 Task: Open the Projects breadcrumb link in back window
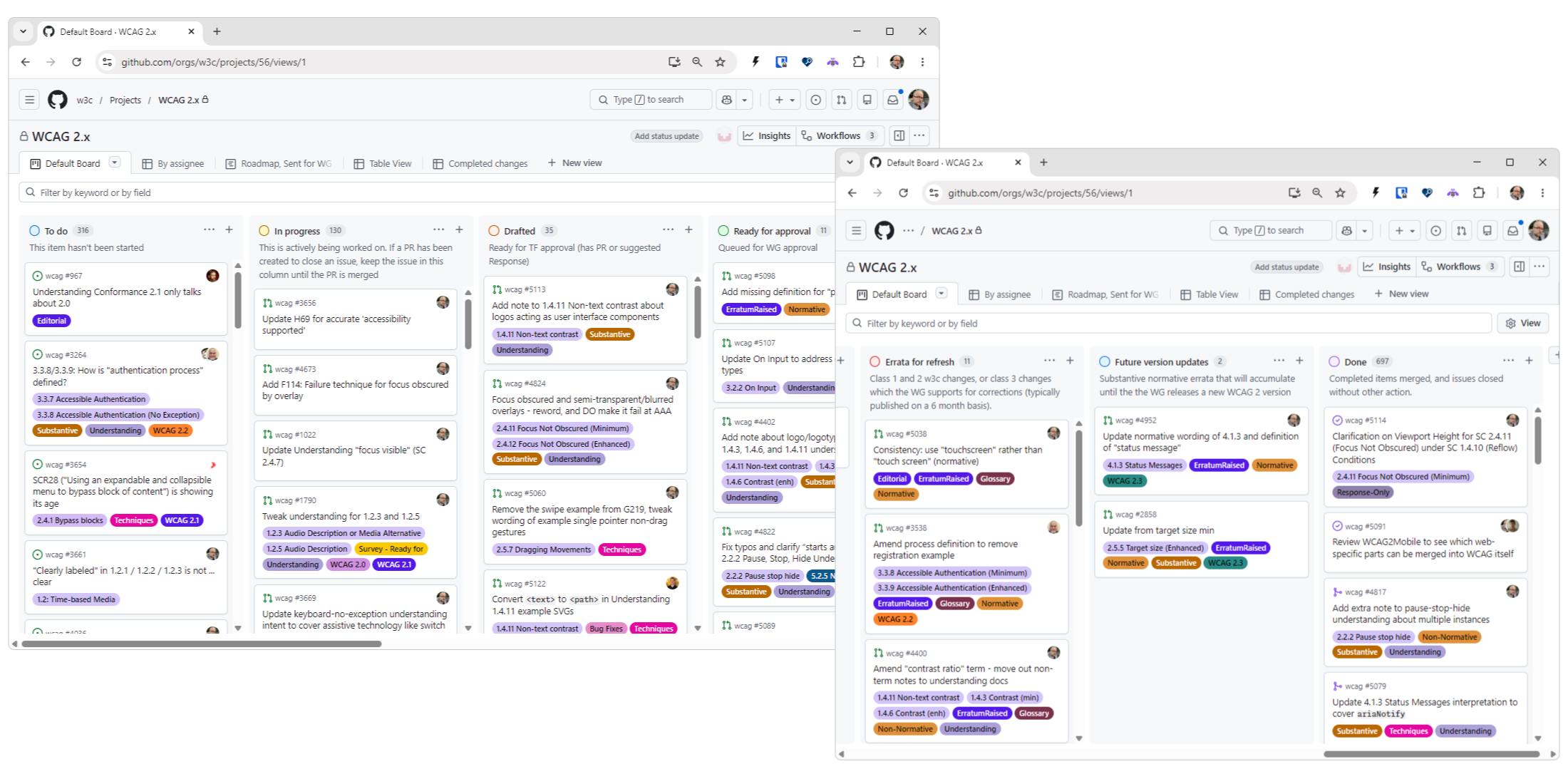[125, 100]
